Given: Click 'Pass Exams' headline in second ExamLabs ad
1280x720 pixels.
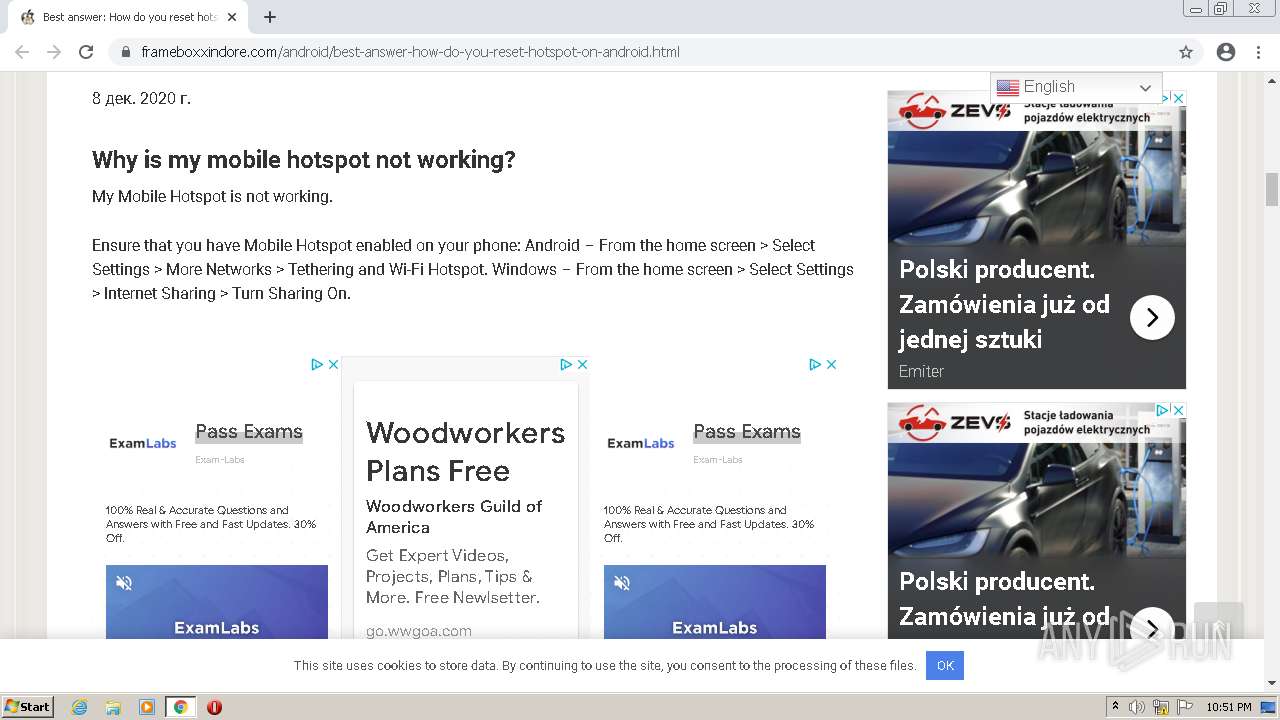Looking at the screenshot, I should coord(747,432).
